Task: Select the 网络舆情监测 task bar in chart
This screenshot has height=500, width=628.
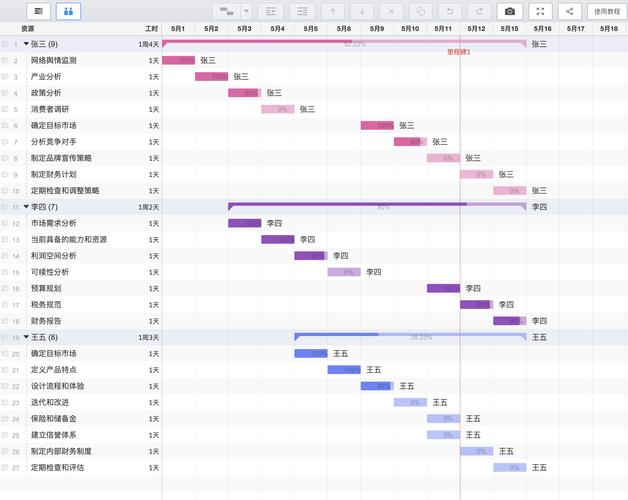Action: click(178, 61)
